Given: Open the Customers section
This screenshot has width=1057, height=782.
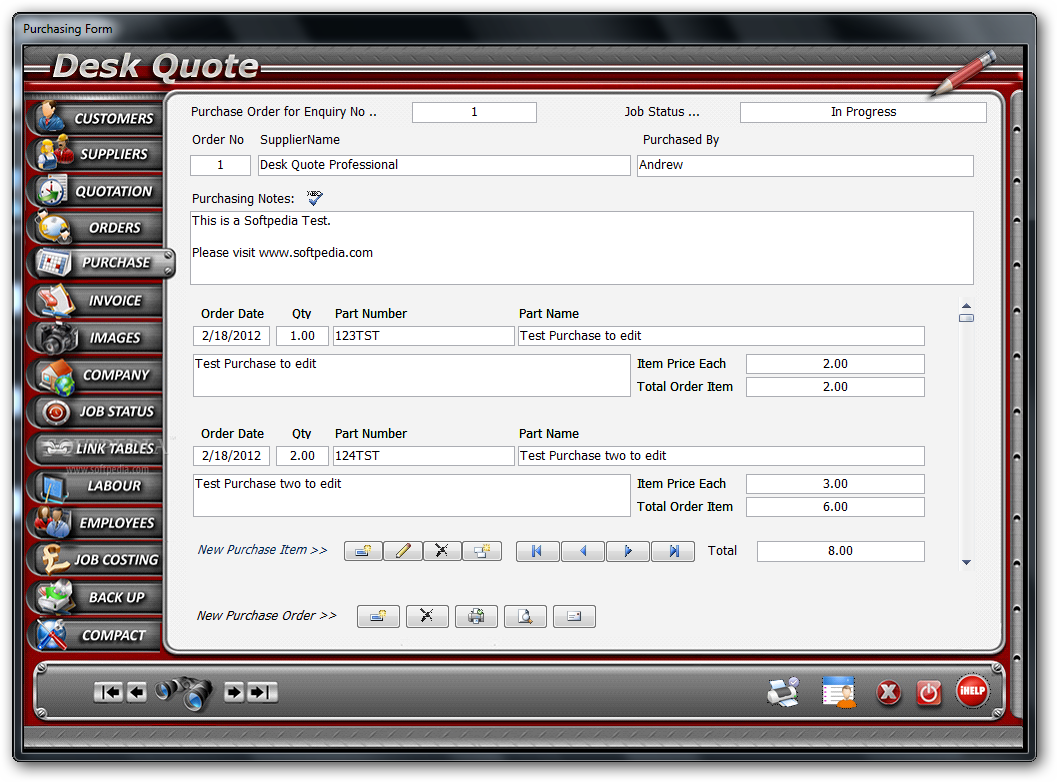Looking at the screenshot, I should (x=96, y=118).
